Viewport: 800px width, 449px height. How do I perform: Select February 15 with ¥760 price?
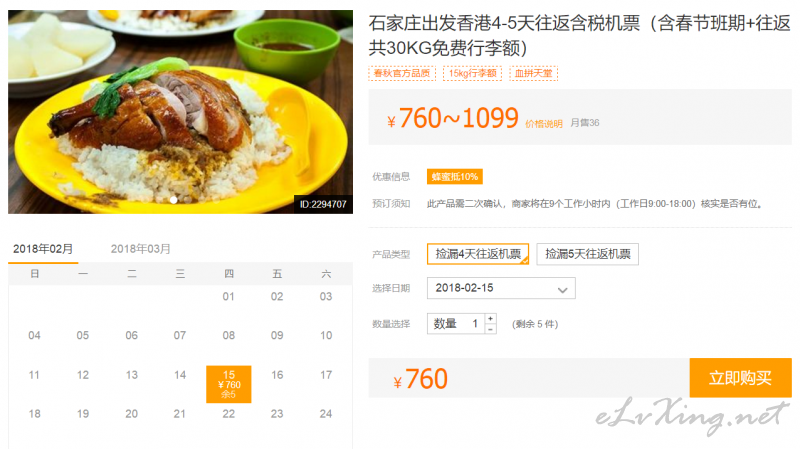coord(229,384)
